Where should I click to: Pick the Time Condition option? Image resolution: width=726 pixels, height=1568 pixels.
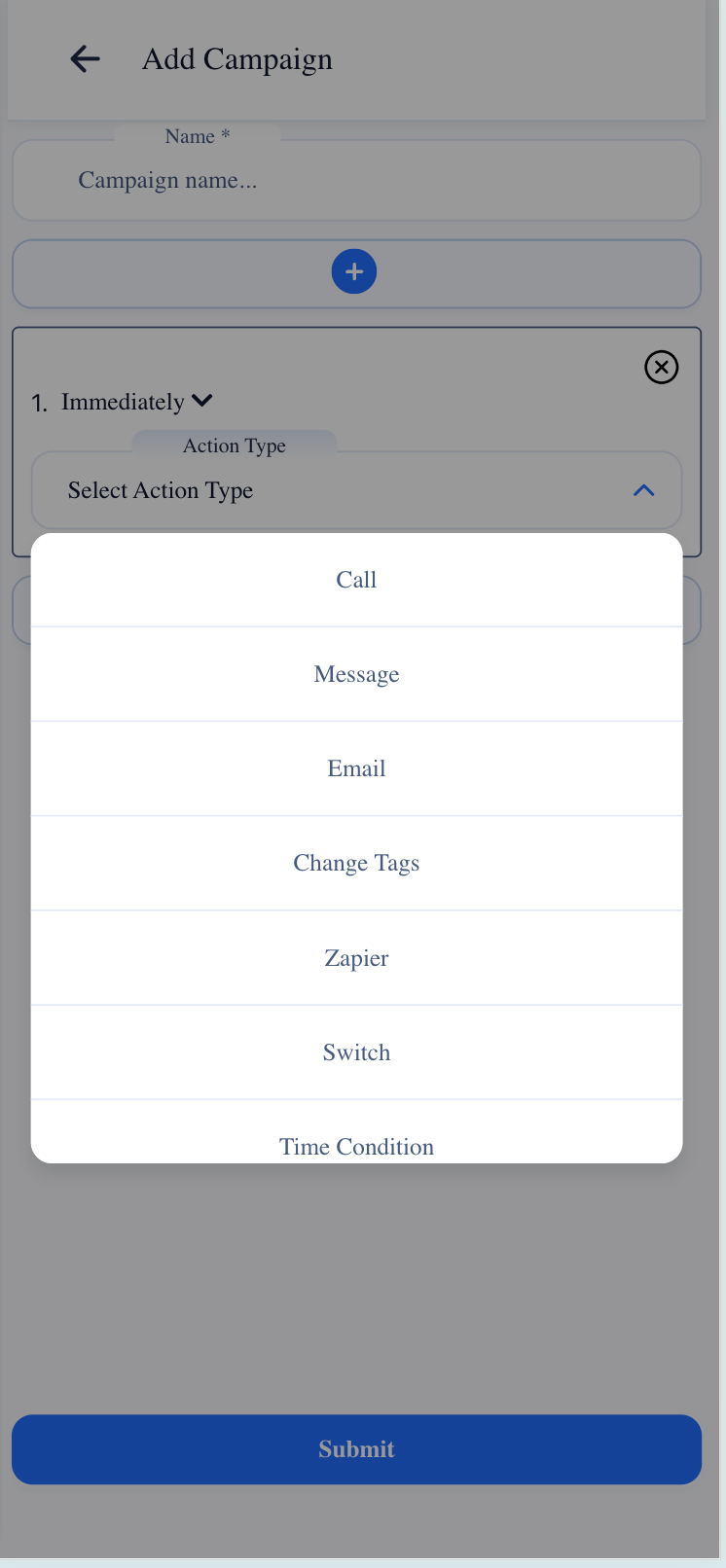[x=356, y=1146]
